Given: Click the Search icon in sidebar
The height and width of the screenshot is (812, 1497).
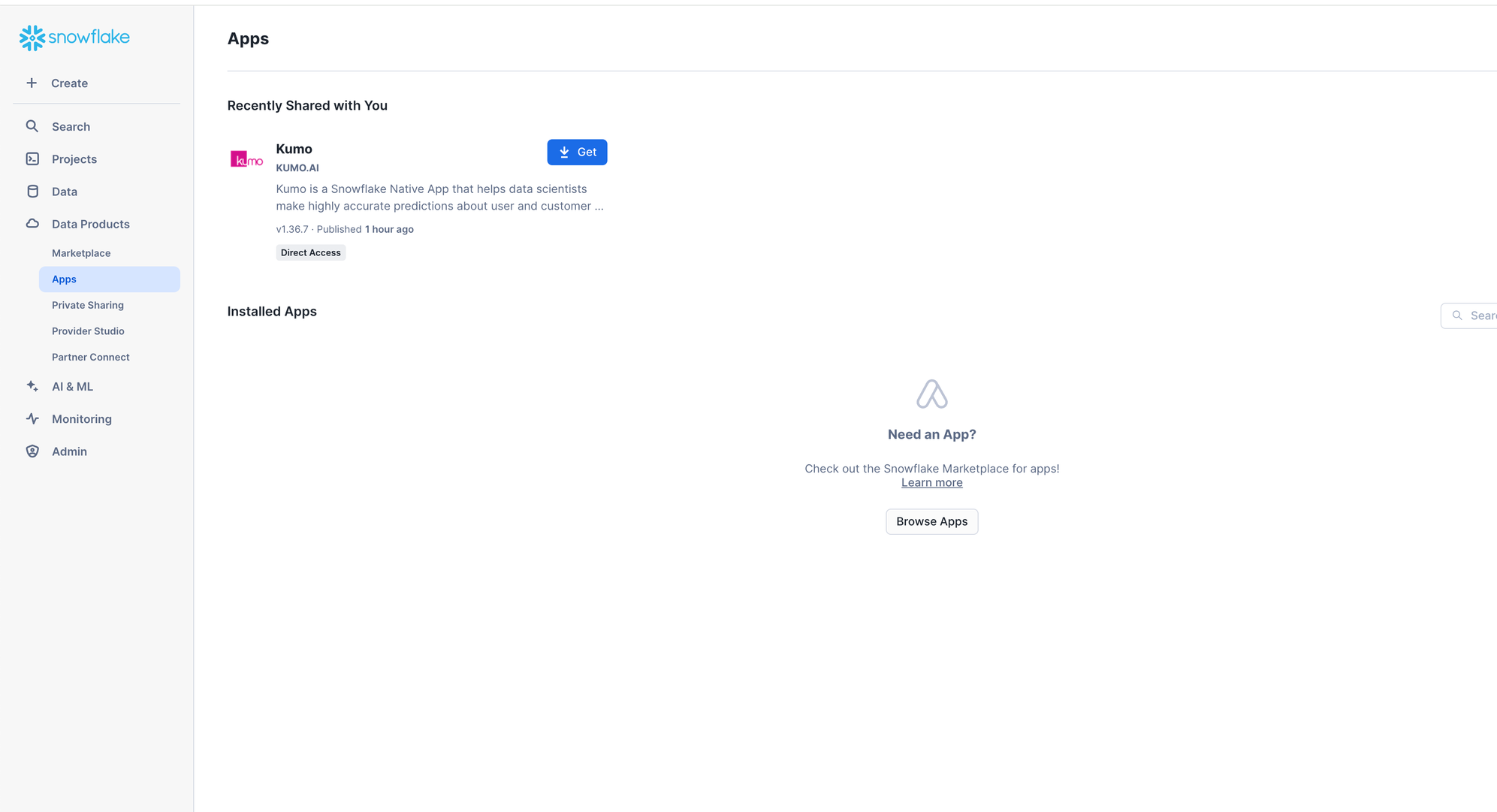Looking at the screenshot, I should pyautogui.click(x=31, y=126).
